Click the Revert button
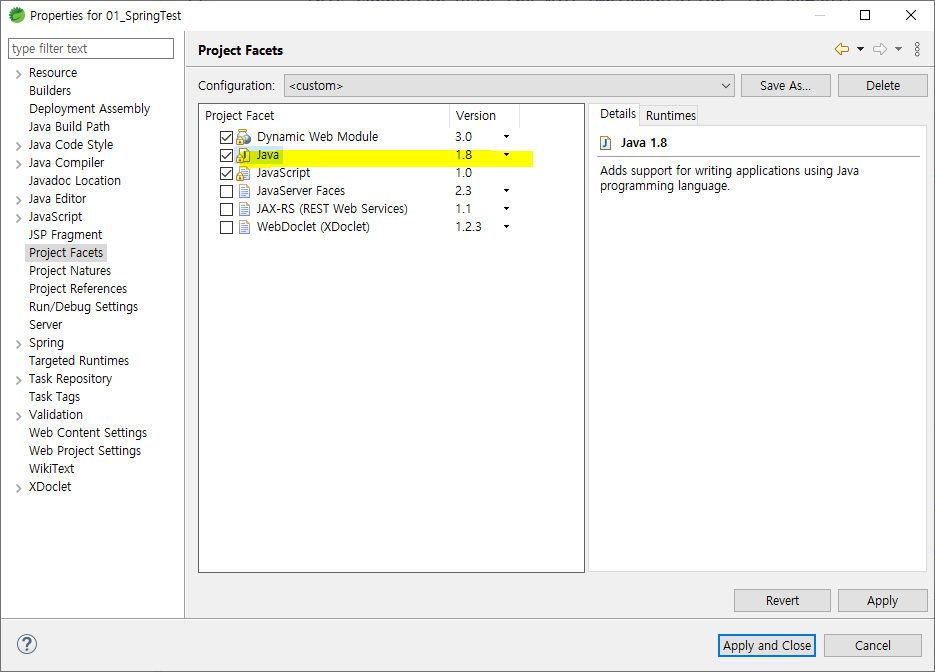 click(782, 600)
